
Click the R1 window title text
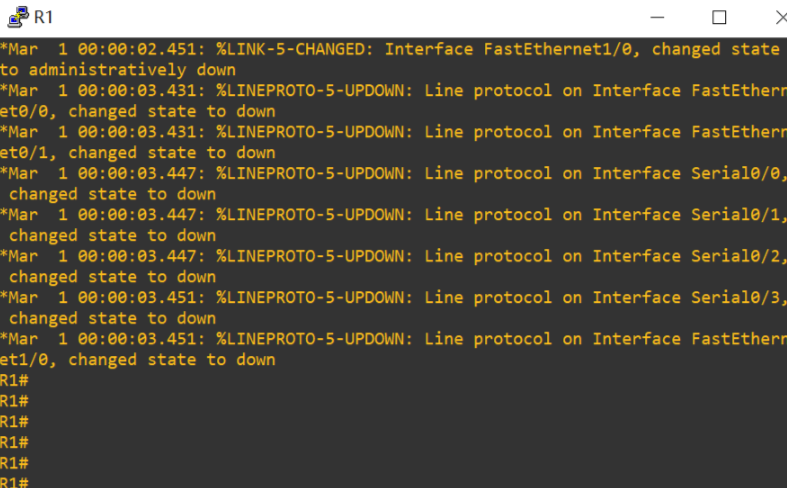point(44,17)
